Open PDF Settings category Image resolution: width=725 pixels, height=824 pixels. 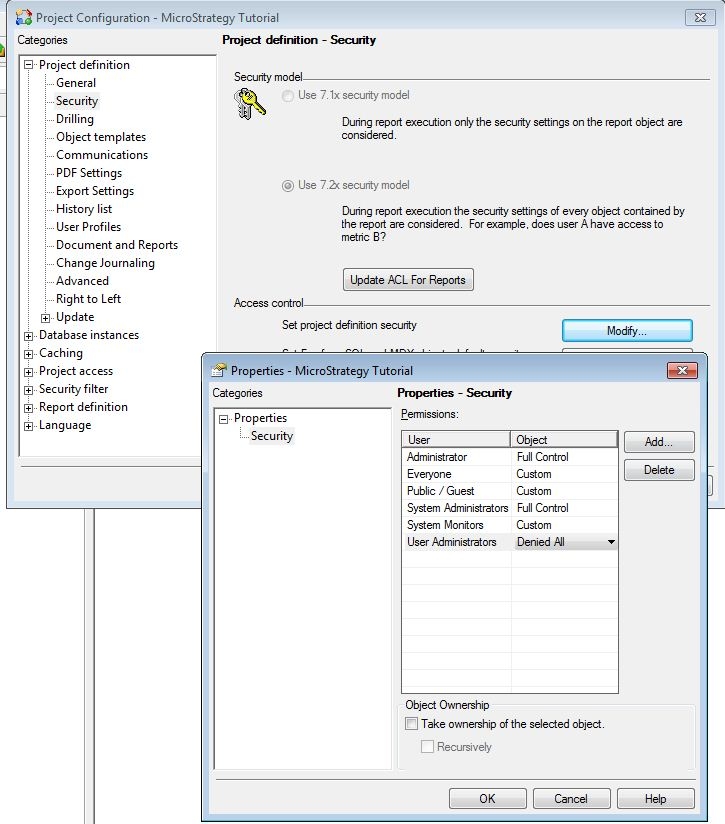(x=89, y=173)
